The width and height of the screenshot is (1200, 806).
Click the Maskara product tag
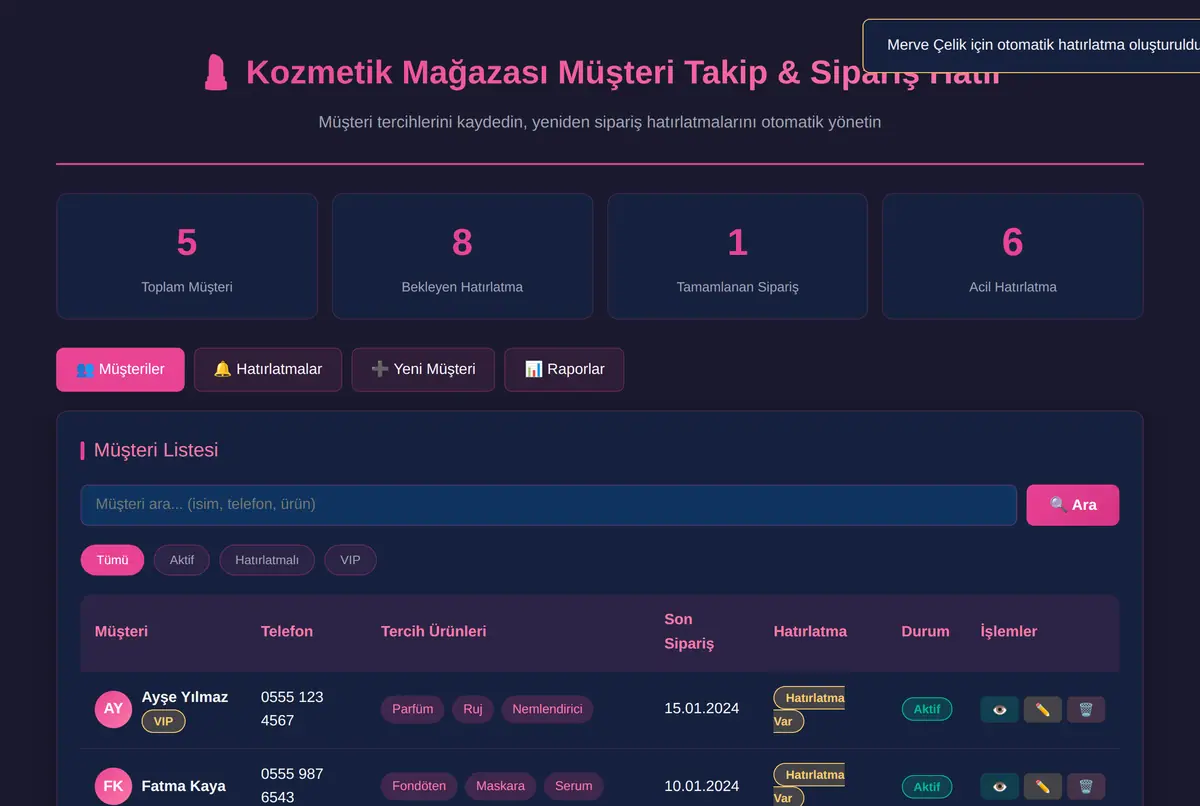501,786
